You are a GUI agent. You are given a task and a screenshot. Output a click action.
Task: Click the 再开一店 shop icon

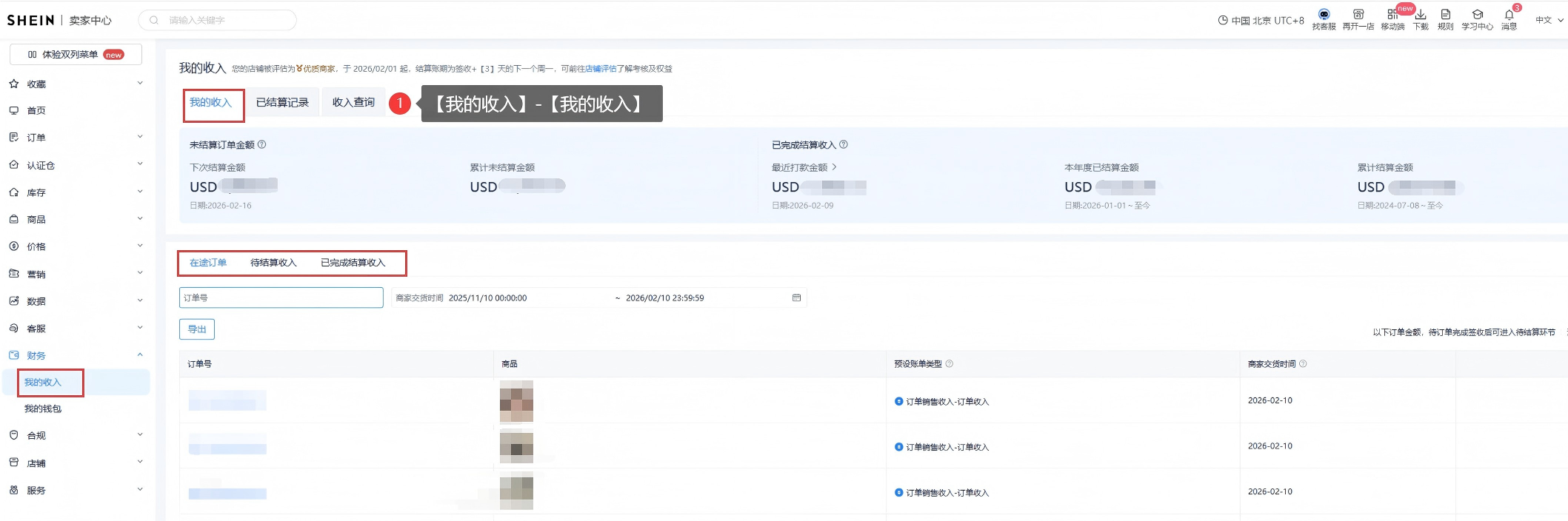1358,14
